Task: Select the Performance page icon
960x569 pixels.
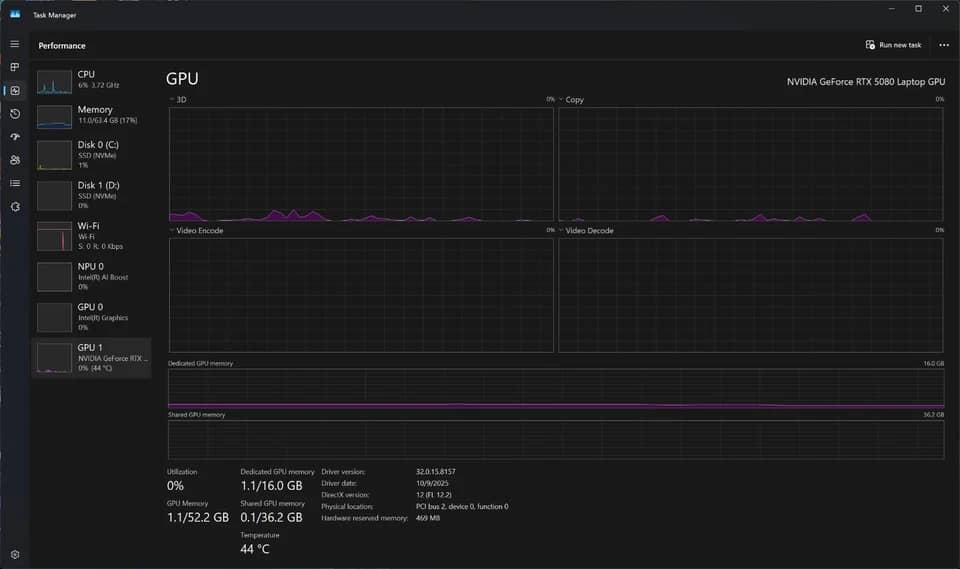Action: pos(15,90)
